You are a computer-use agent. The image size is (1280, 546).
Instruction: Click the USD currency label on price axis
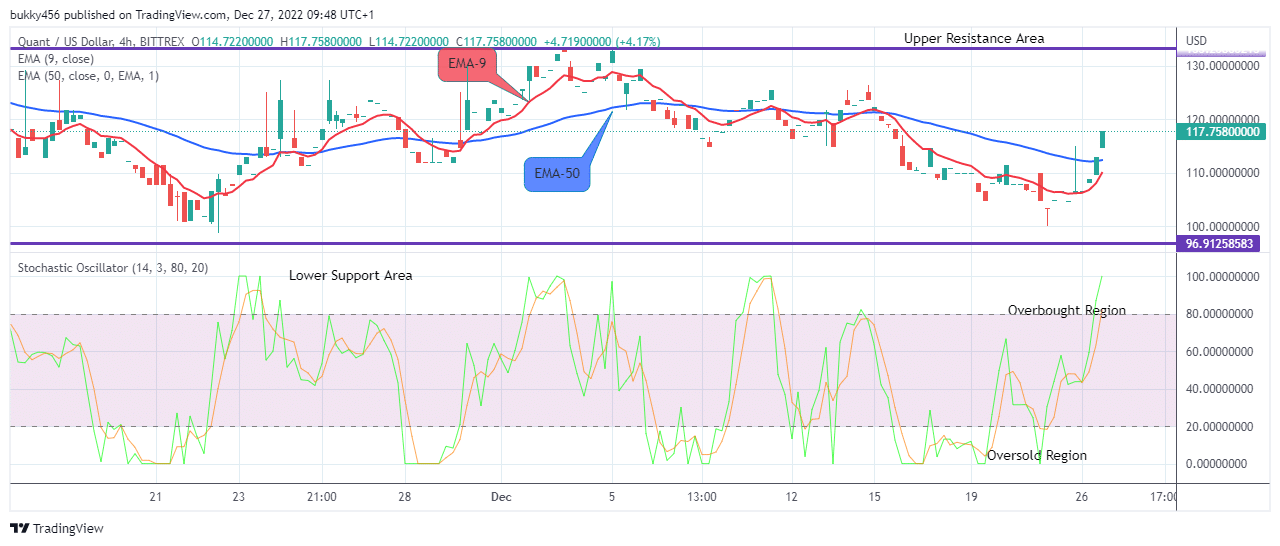tap(1197, 41)
